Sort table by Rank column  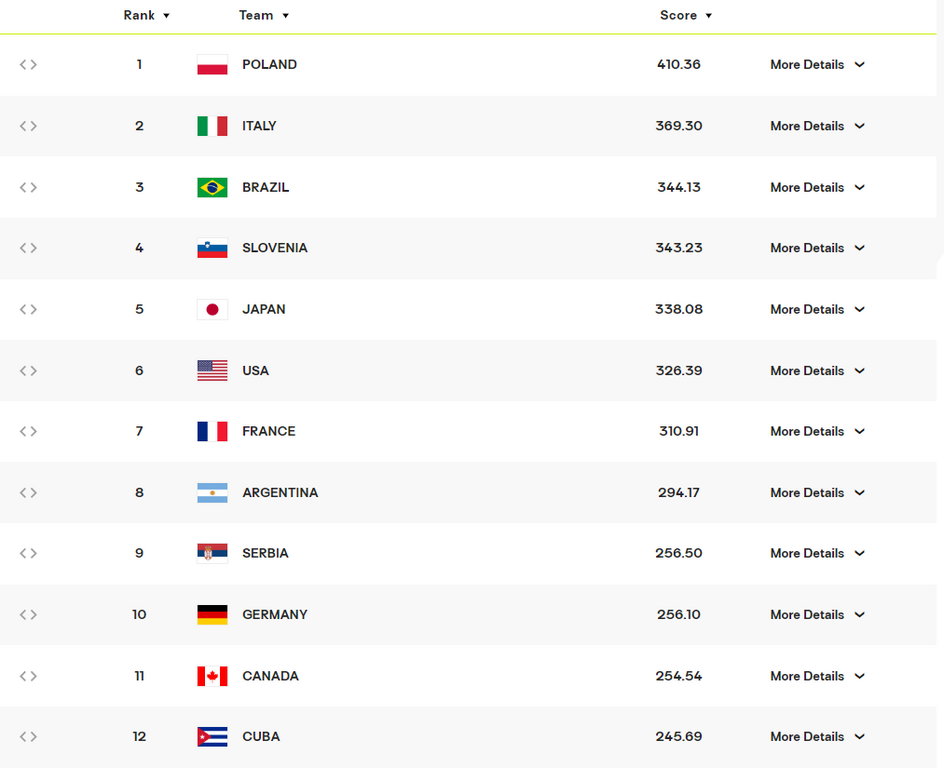pyautogui.click(x=146, y=15)
